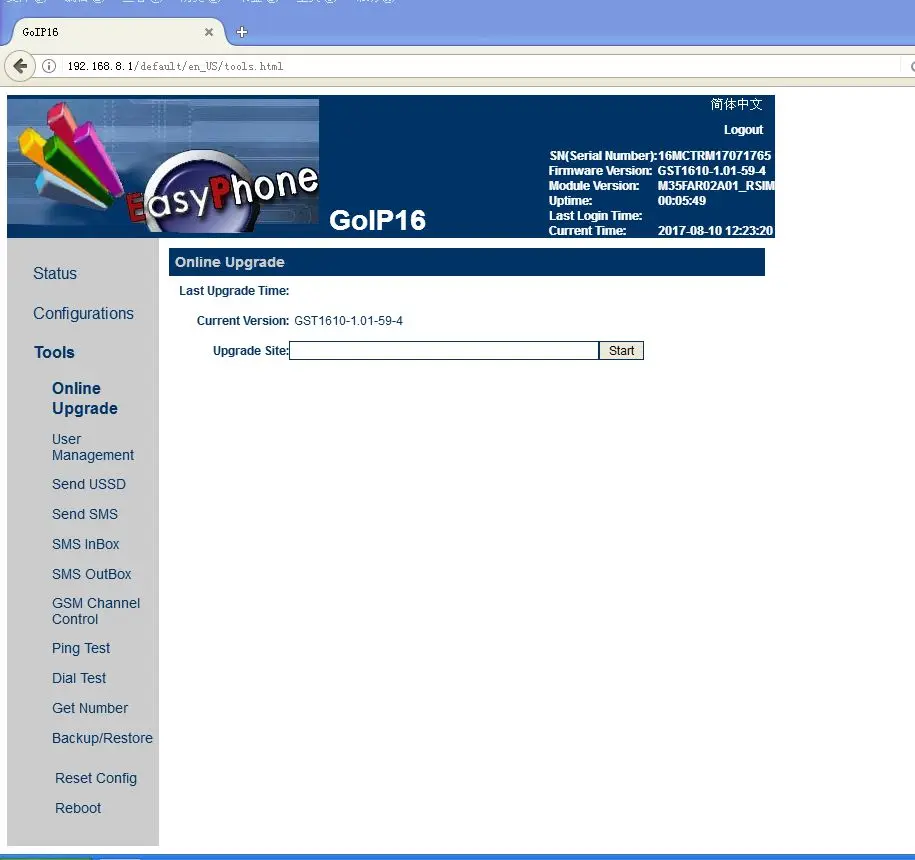Viewport: 915px width, 860px height.
Task: Open the Status menu section
Action: click(x=55, y=273)
